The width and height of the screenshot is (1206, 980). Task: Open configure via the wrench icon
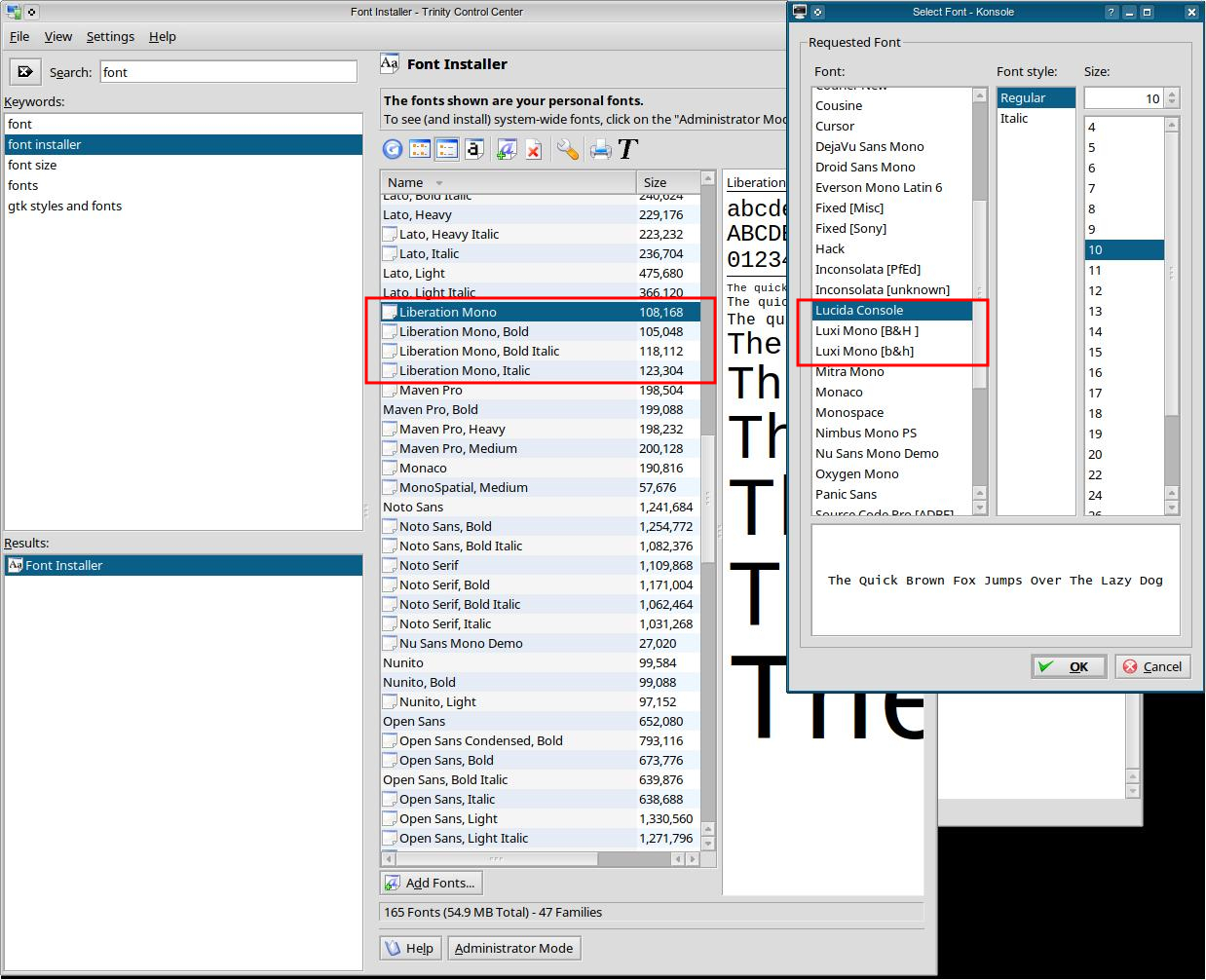(x=567, y=149)
